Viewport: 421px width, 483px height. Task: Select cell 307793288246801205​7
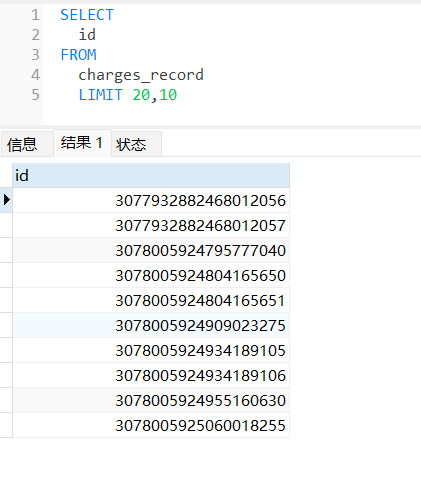tap(151, 225)
